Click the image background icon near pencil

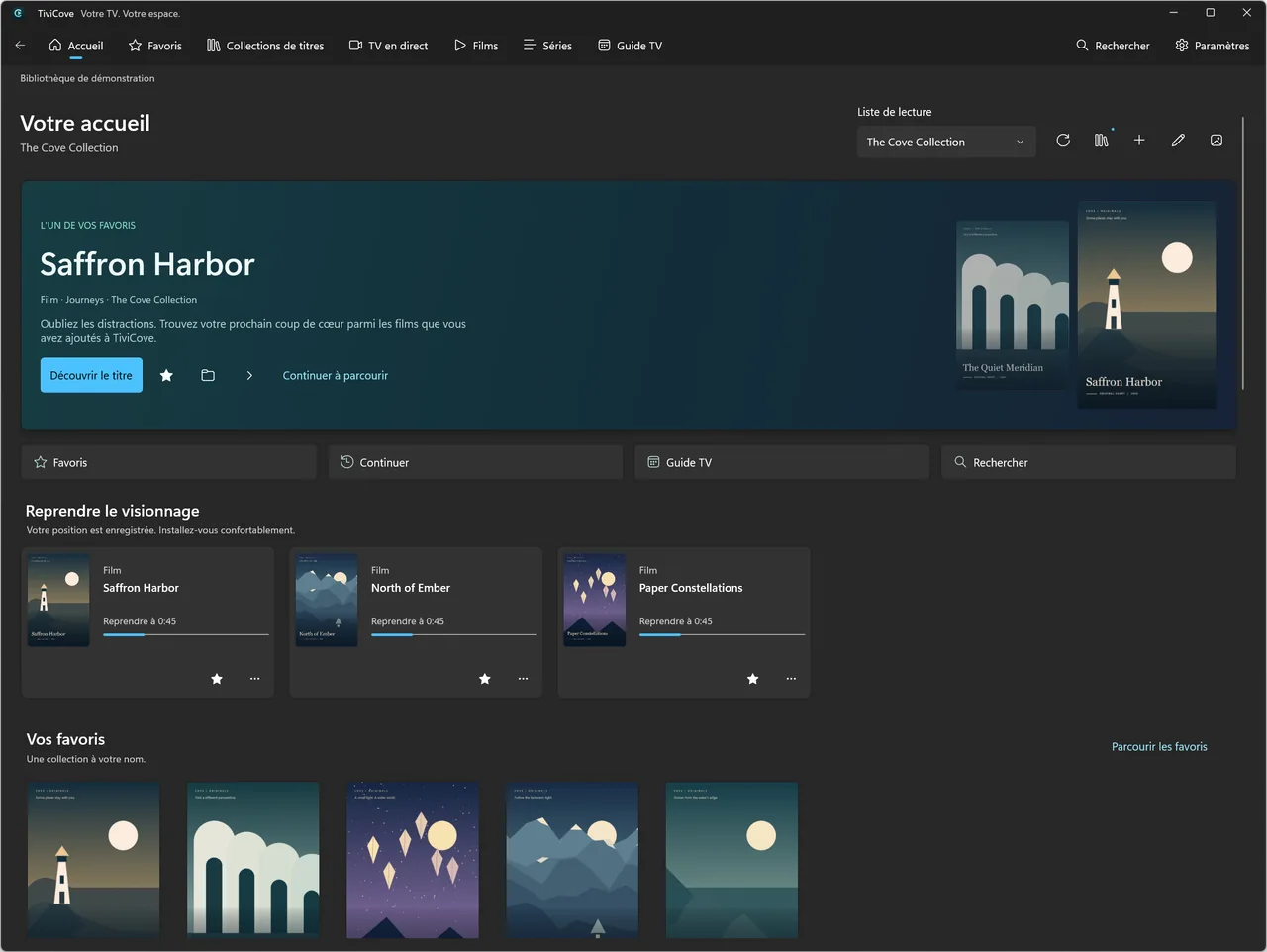point(1217,141)
